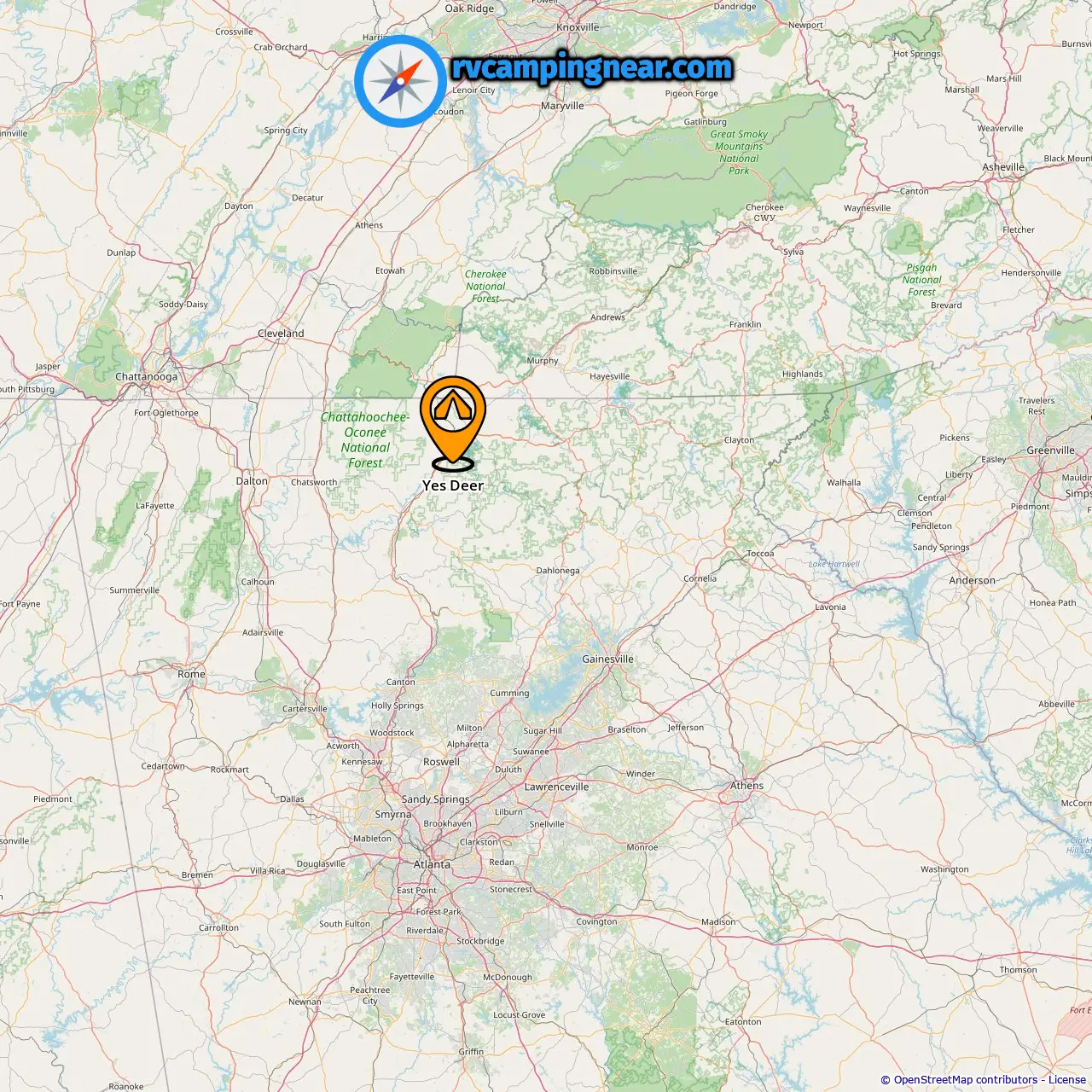Click the Cherokee National Forest label
1092x1092 pixels.
[x=485, y=286]
